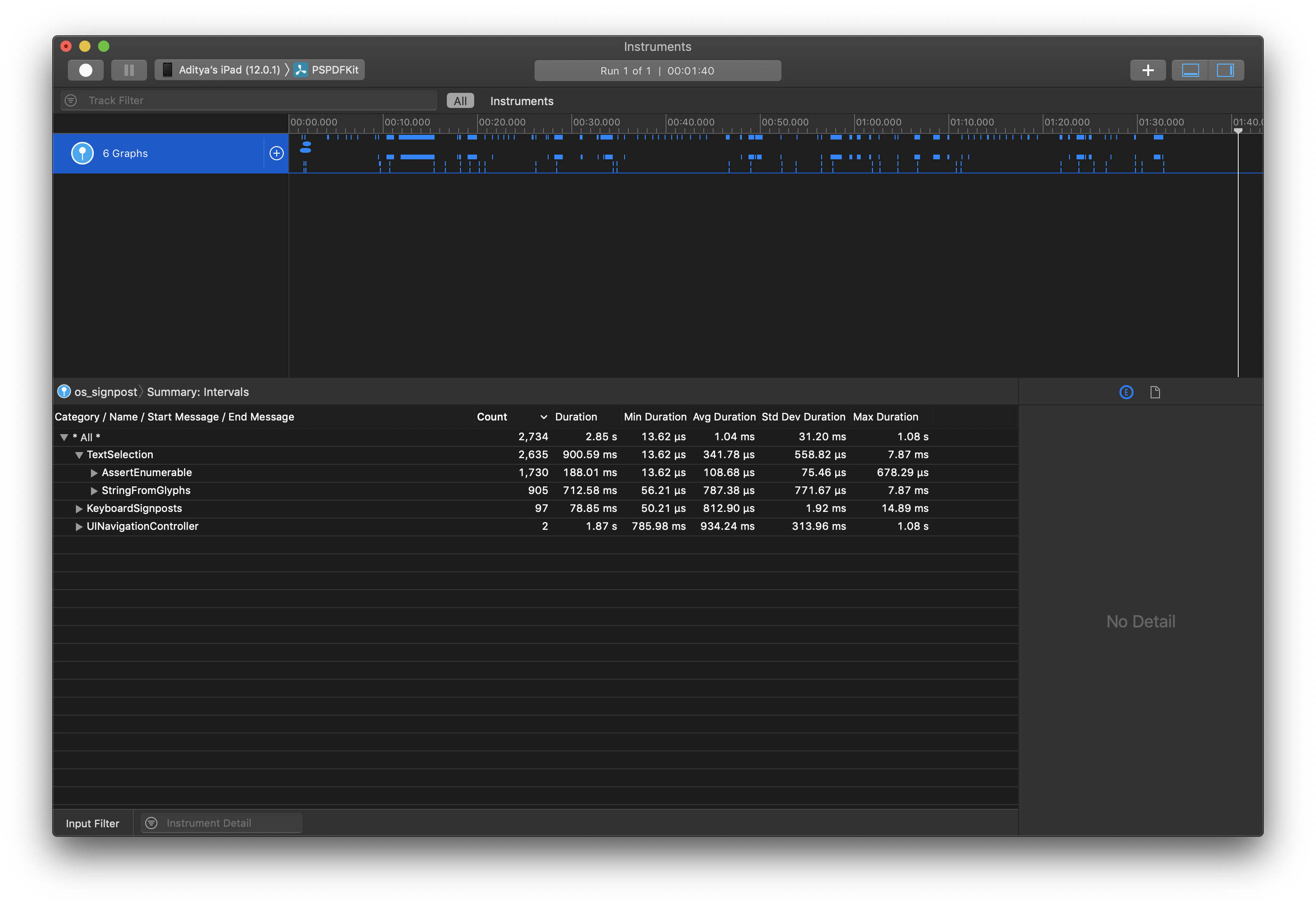Select the All filter toggle

(x=460, y=101)
